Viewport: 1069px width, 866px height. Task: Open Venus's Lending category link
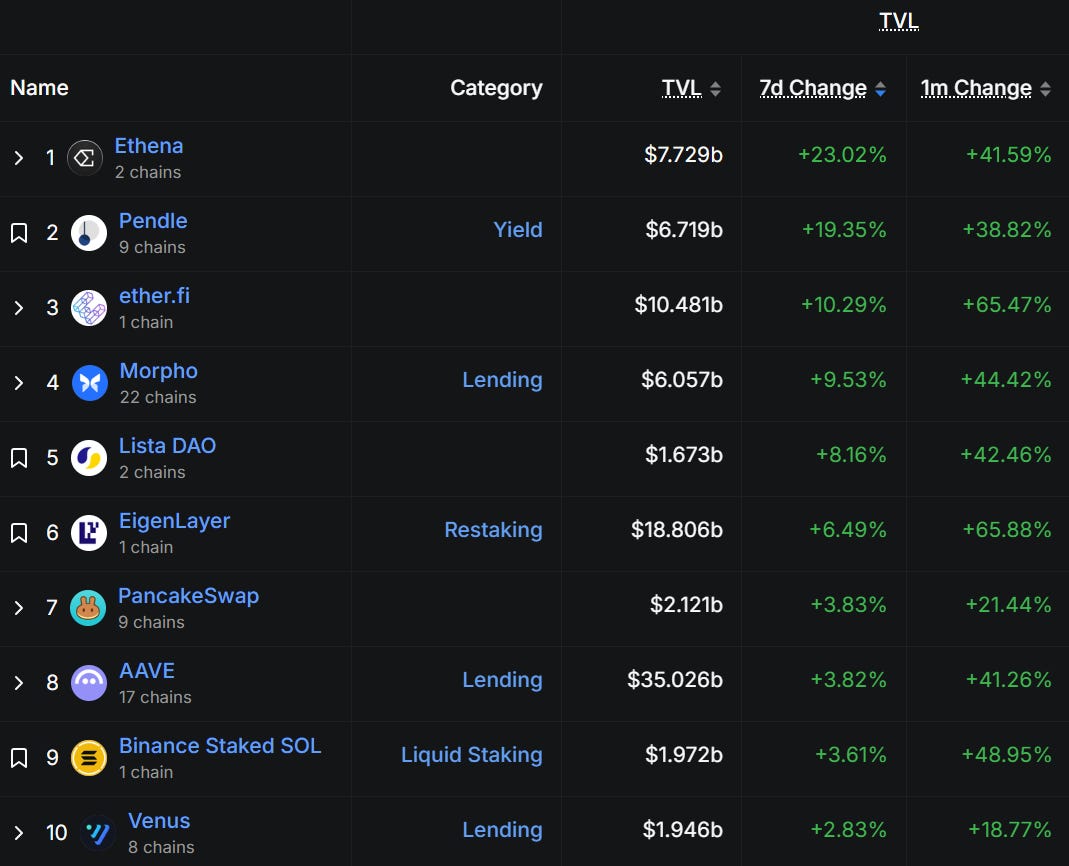click(502, 830)
